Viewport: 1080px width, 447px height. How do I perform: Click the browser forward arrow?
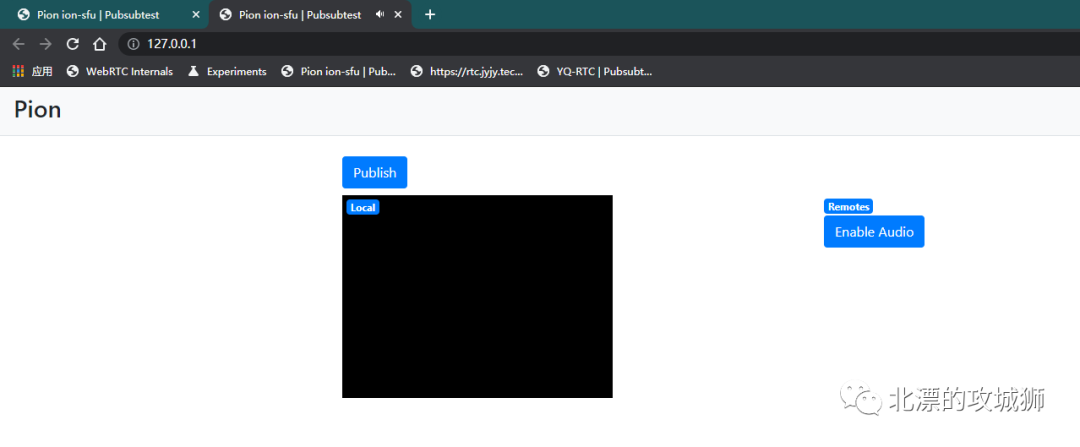[45, 44]
